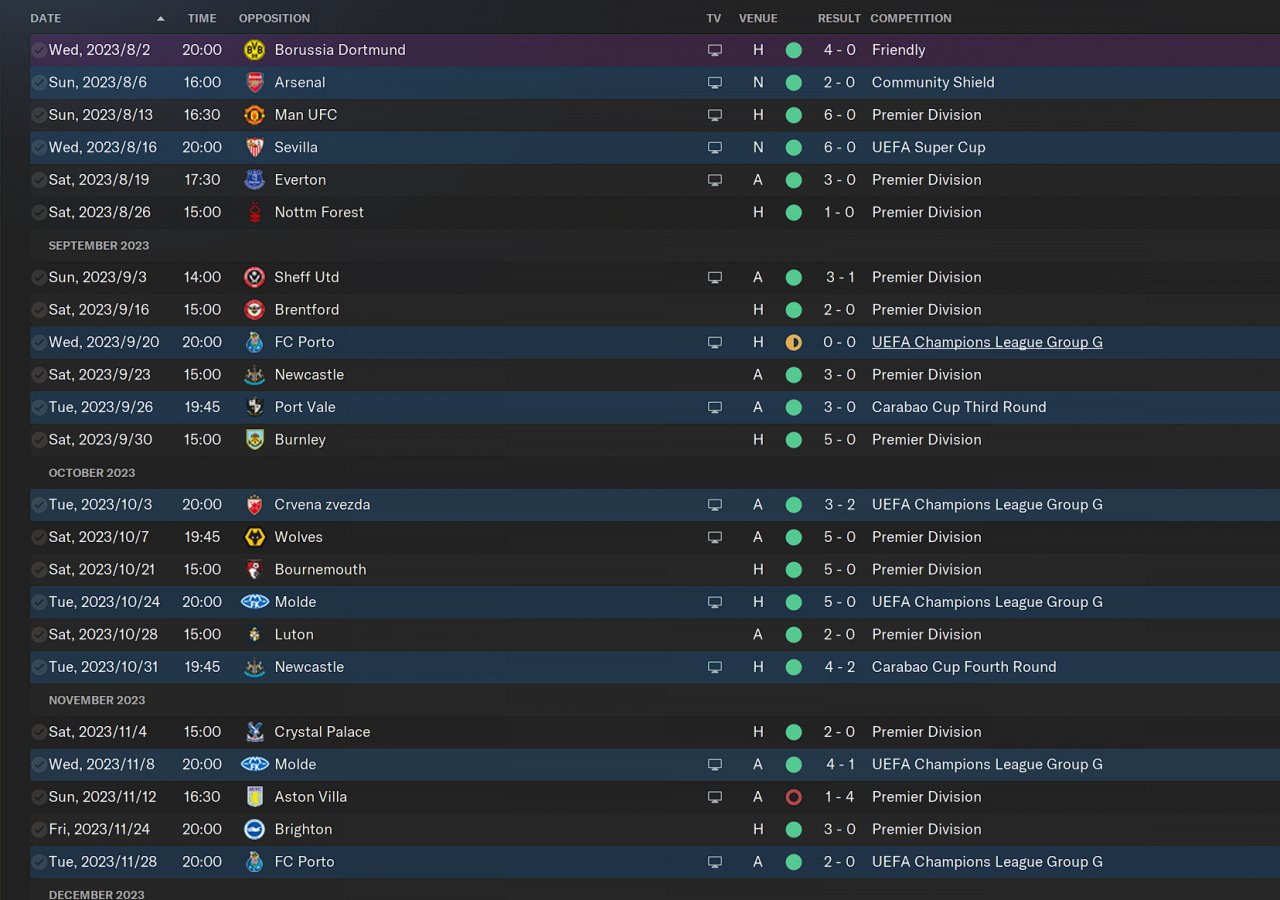The width and height of the screenshot is (1280, 900).
Task: Open UEFA Champions League Group G link for FC Porto draw
Action: coord(987,342)
